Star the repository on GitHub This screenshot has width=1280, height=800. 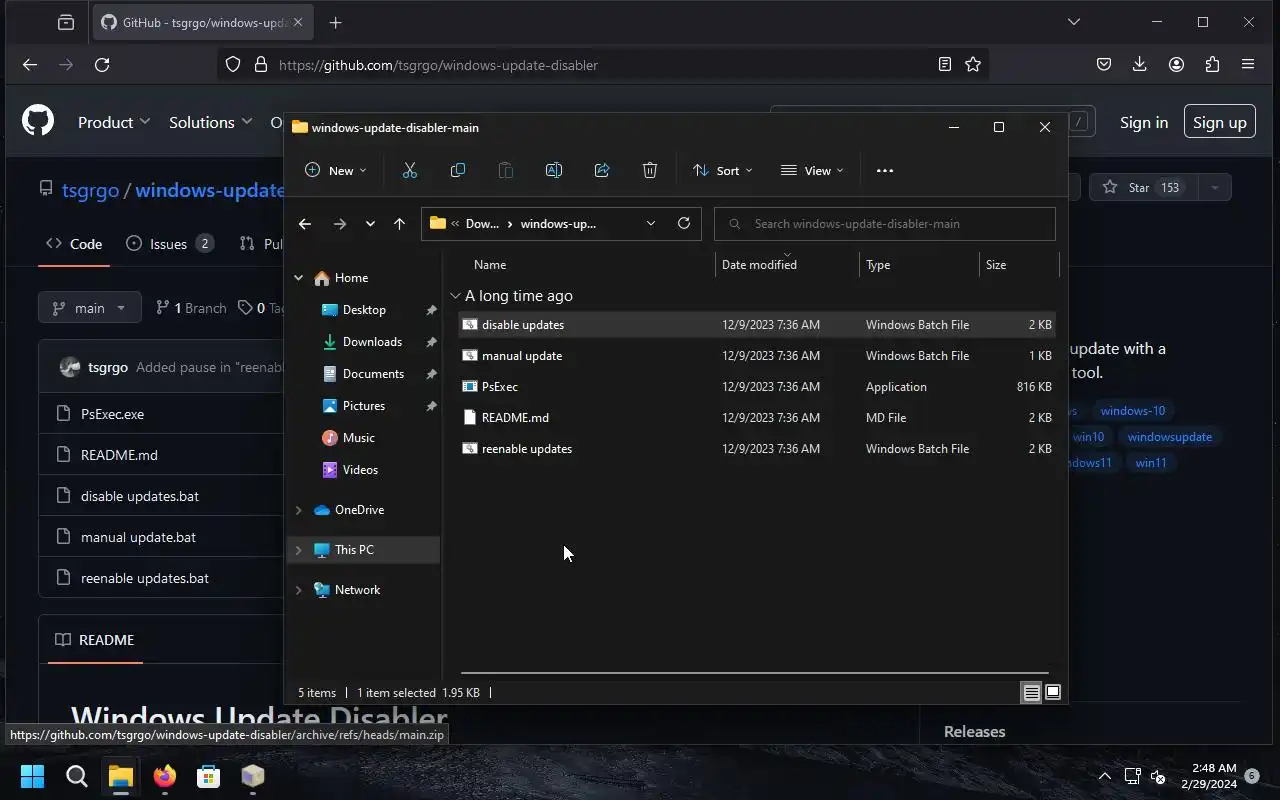1144,187
